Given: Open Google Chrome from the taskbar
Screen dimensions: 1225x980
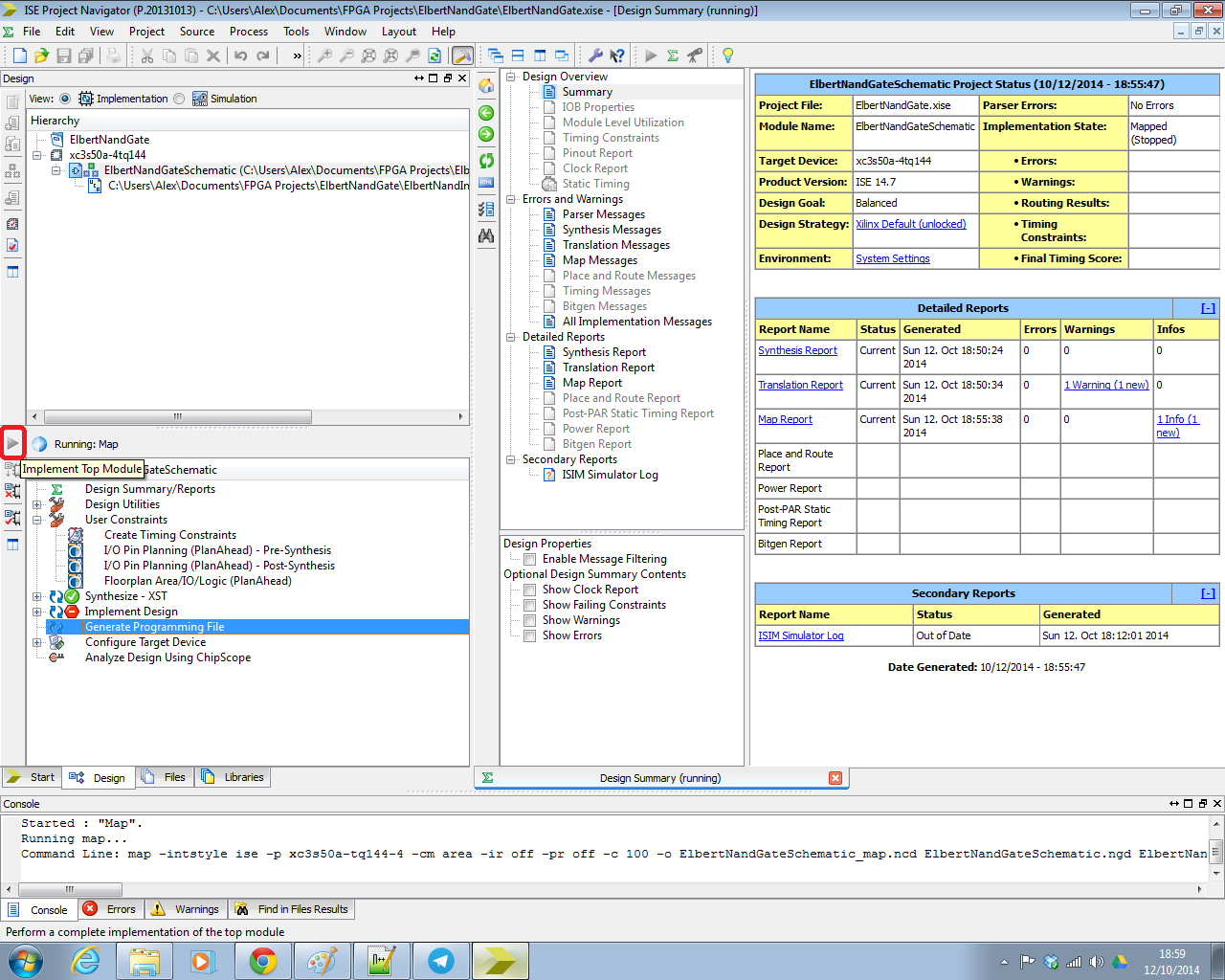Looking at the screenshot, I should point(263,961).
